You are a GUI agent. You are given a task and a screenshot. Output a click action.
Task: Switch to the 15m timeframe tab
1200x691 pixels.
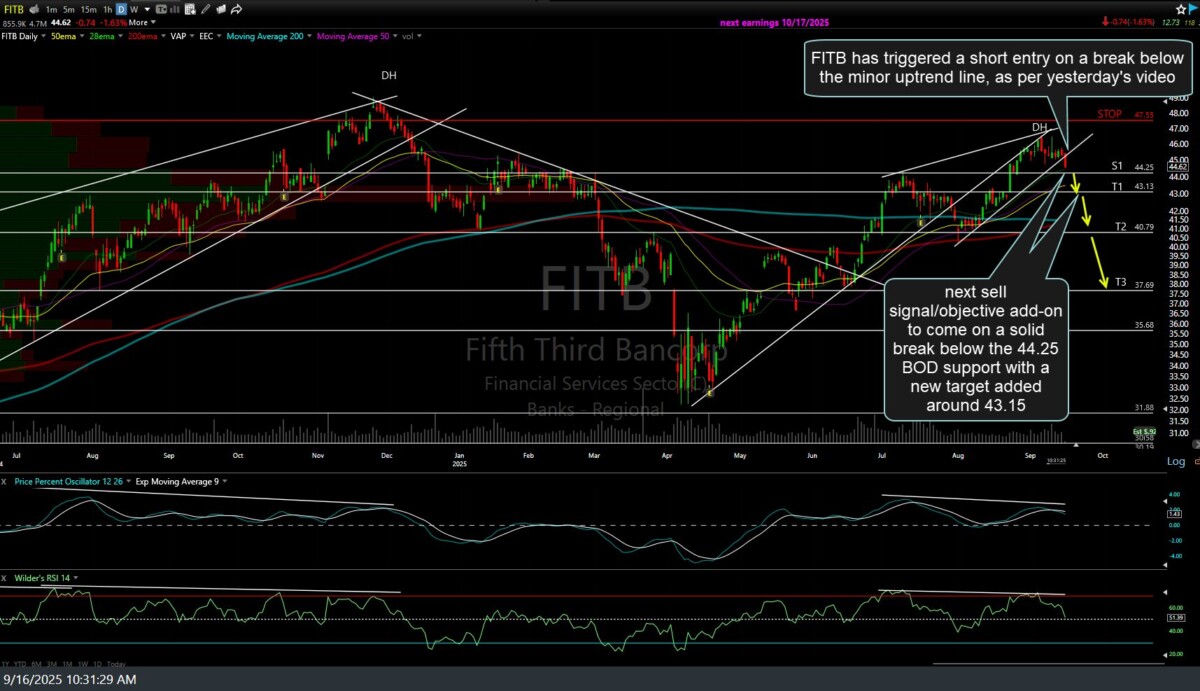(x=88, y=8)
